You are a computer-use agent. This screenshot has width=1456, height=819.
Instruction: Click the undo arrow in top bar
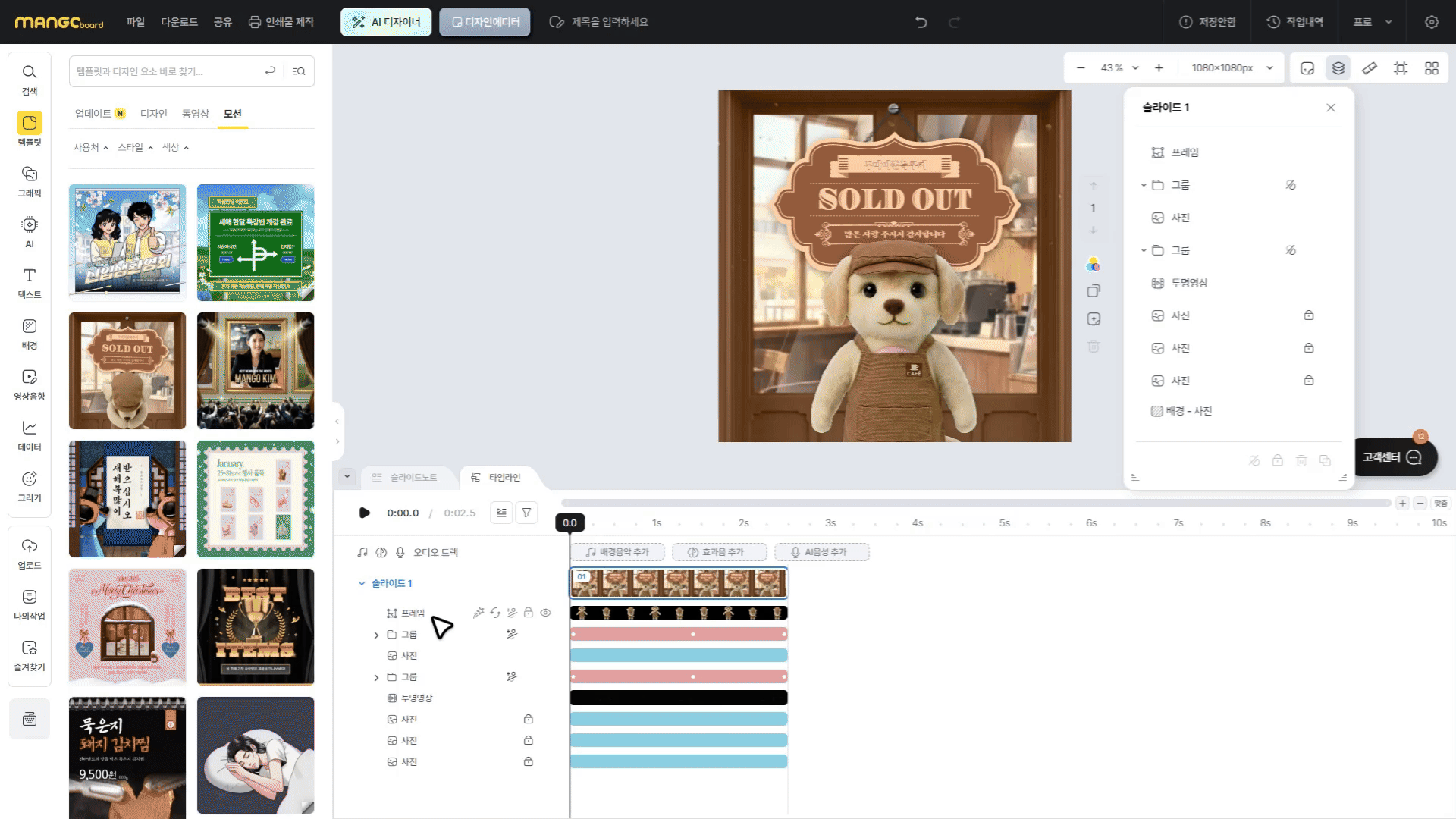921,22
